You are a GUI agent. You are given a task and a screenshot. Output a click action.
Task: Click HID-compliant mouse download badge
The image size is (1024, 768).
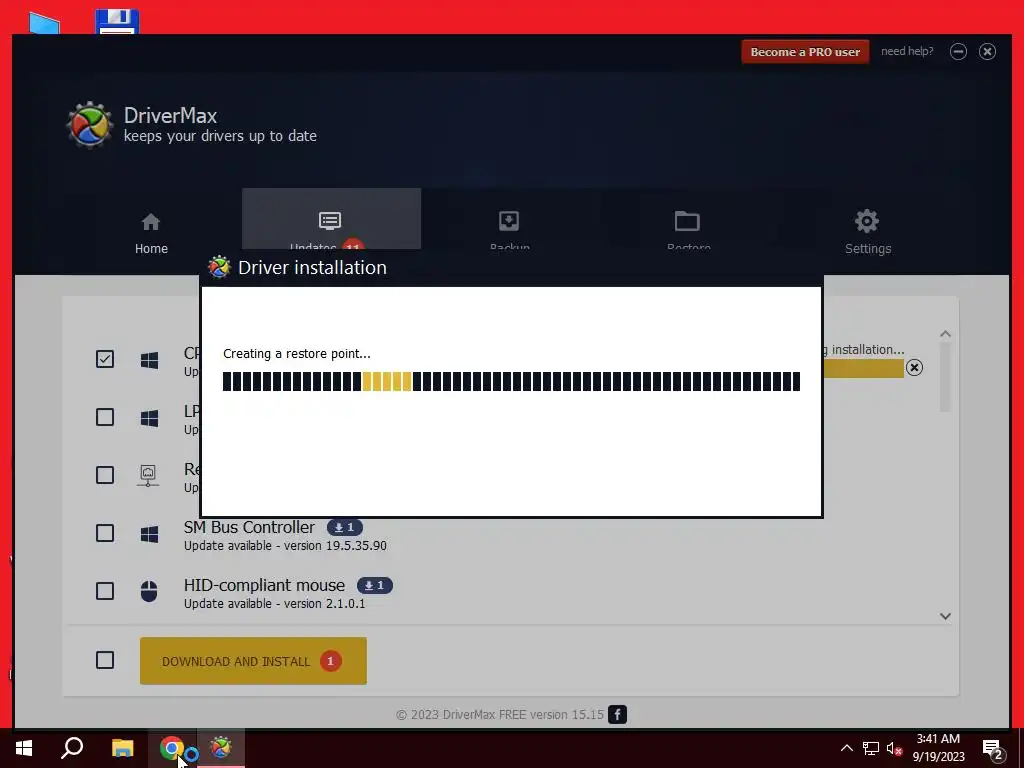[375, 585]
